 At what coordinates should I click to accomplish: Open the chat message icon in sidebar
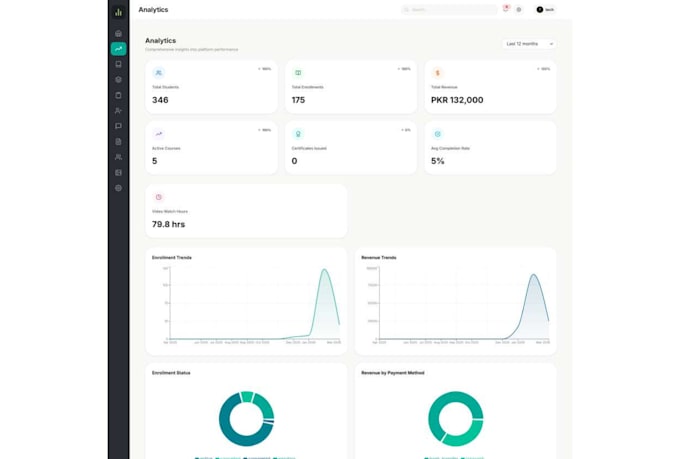tap(118, 126)
